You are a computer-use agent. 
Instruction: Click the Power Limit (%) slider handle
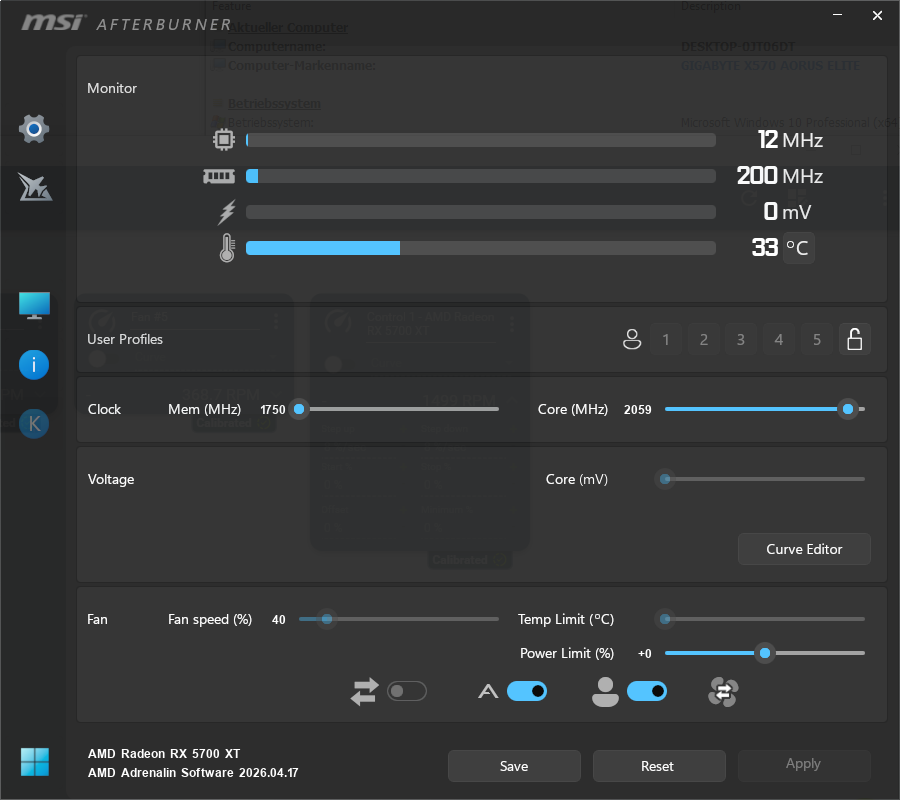[765, 653]
